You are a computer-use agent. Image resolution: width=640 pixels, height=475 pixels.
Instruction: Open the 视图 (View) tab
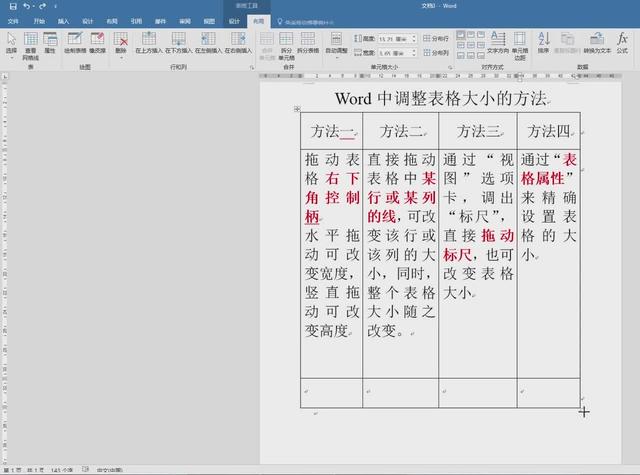209,21
